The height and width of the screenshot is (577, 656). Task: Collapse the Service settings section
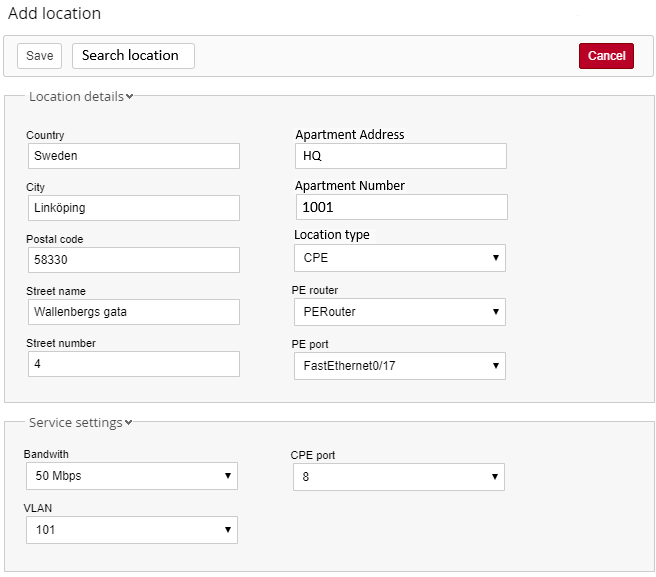80,423
